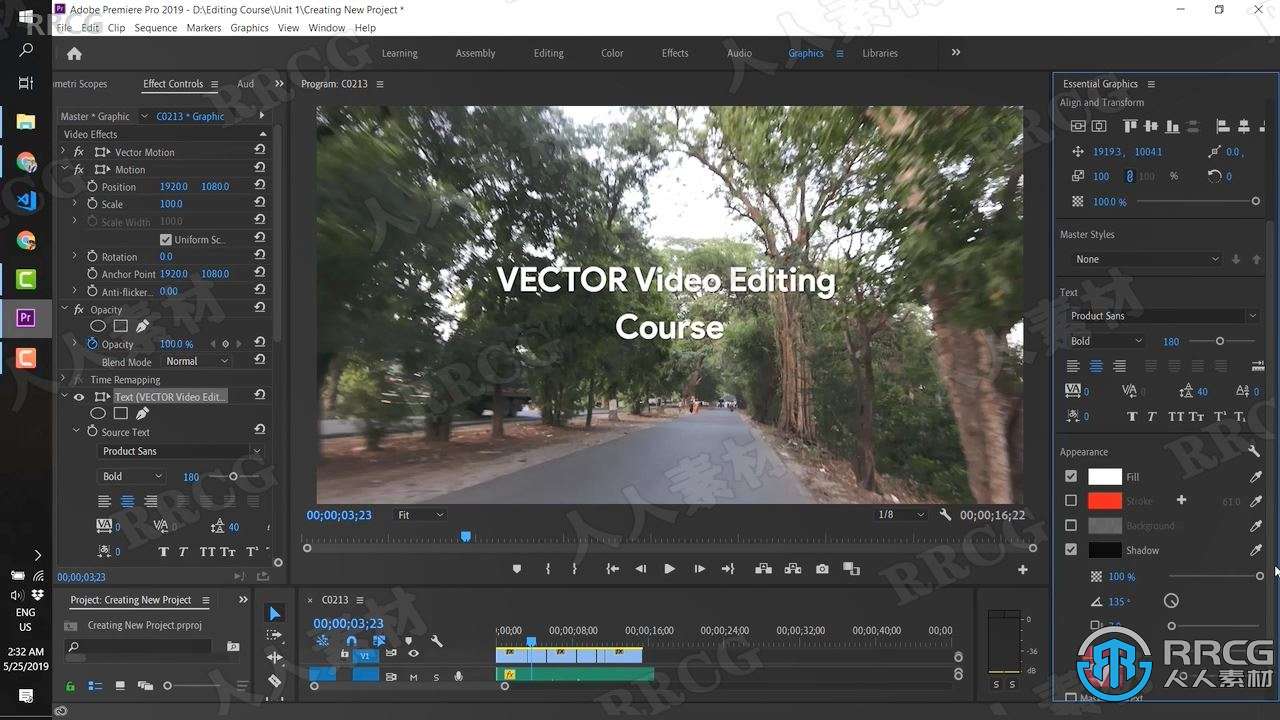
Task: Enable the Background checkbox
Action: pos(1071,526)
